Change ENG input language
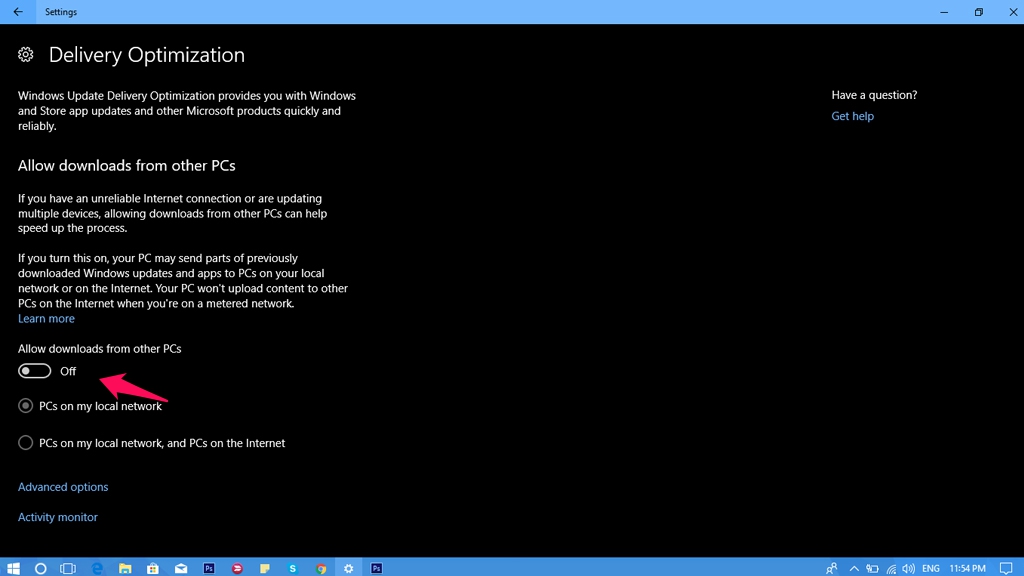The image size is (1024, 576). tap(931, 568)
